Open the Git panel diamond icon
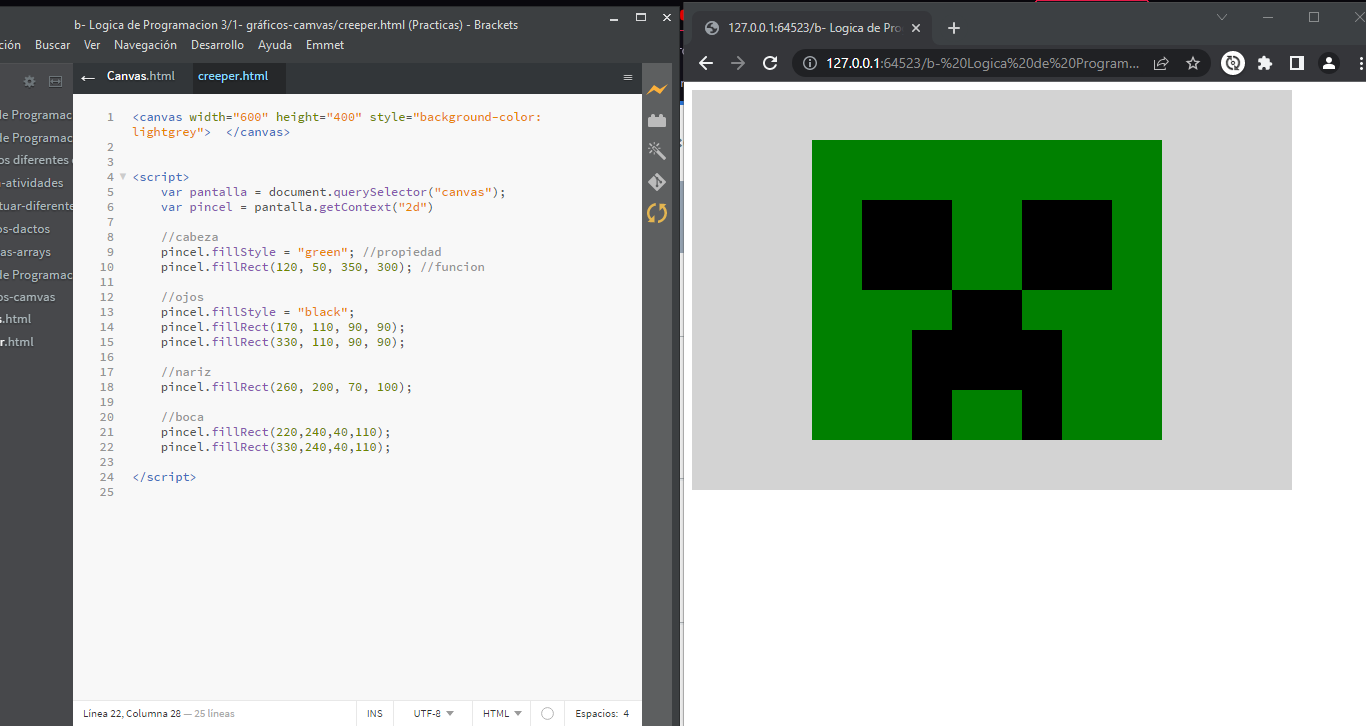 pyautogui.click(x=656, y=182)
